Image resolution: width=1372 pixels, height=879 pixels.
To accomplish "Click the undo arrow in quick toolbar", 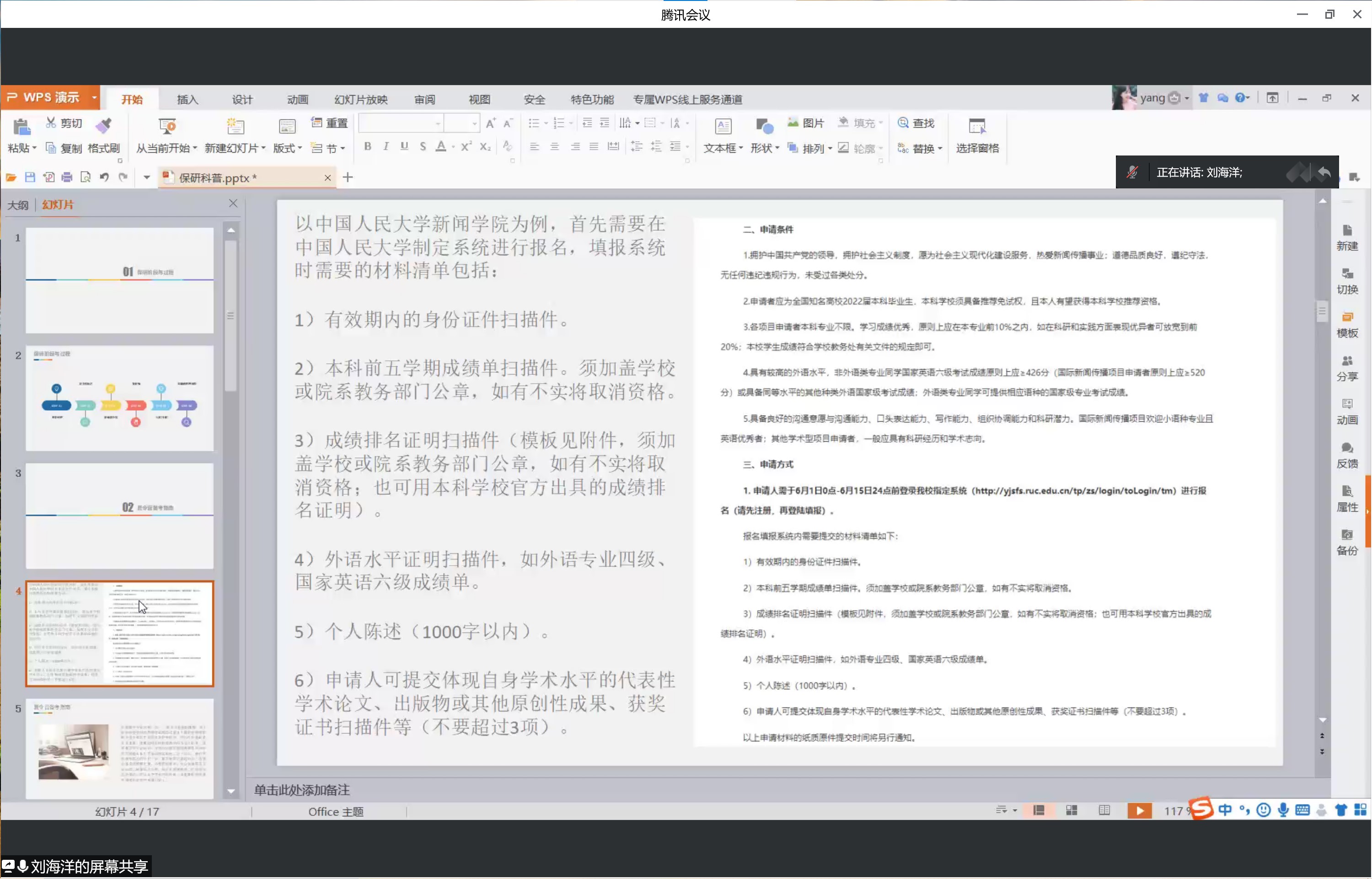I will point(104,177).
